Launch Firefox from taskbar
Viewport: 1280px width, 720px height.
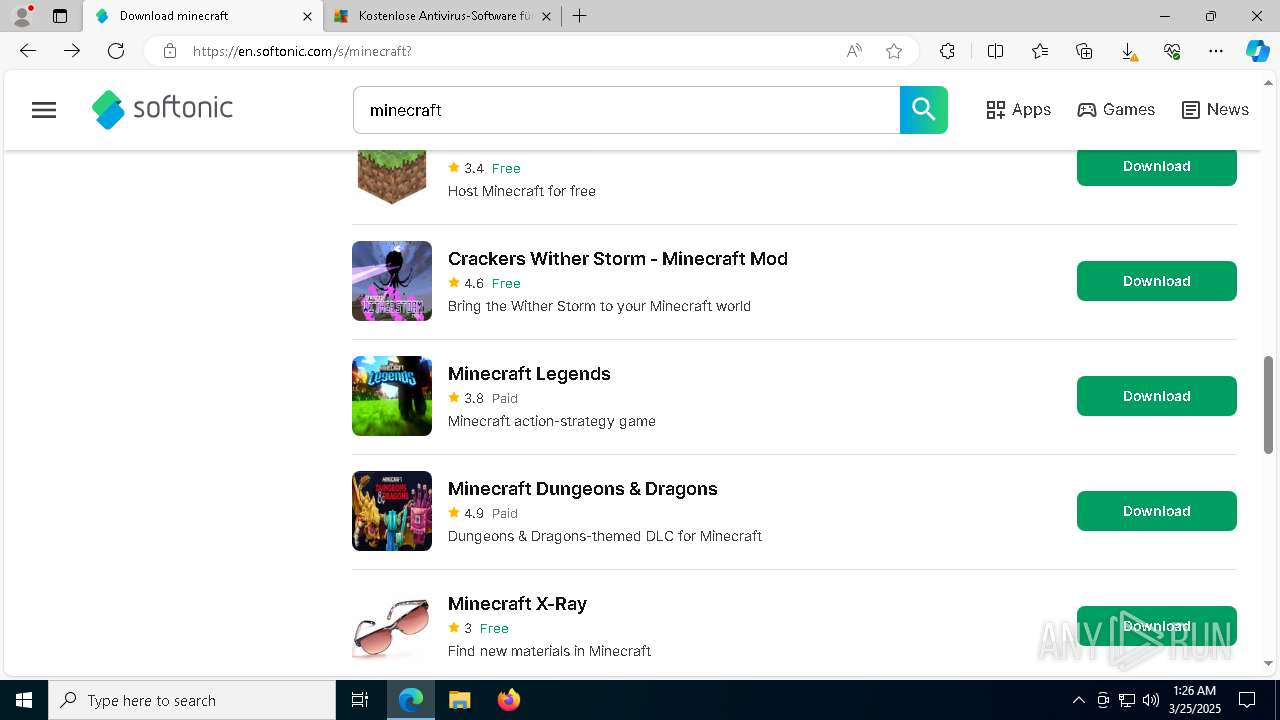[509, 700]
